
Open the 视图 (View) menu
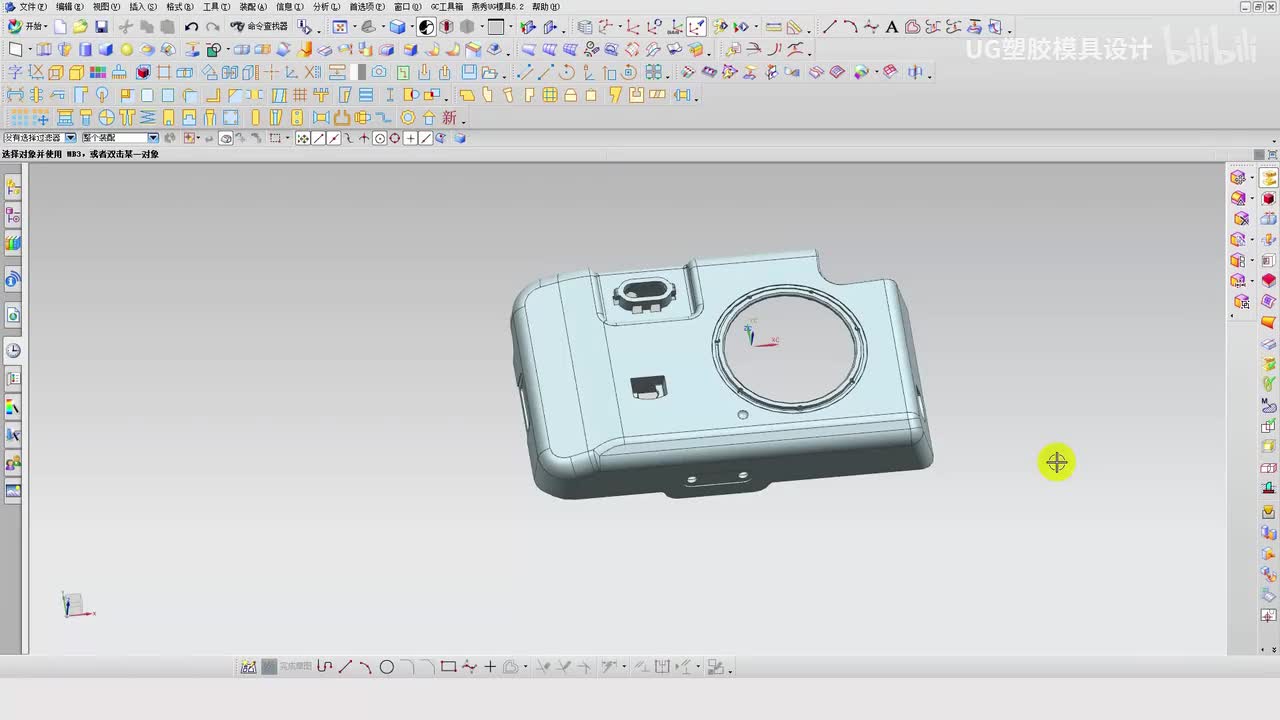click(106, 6)
